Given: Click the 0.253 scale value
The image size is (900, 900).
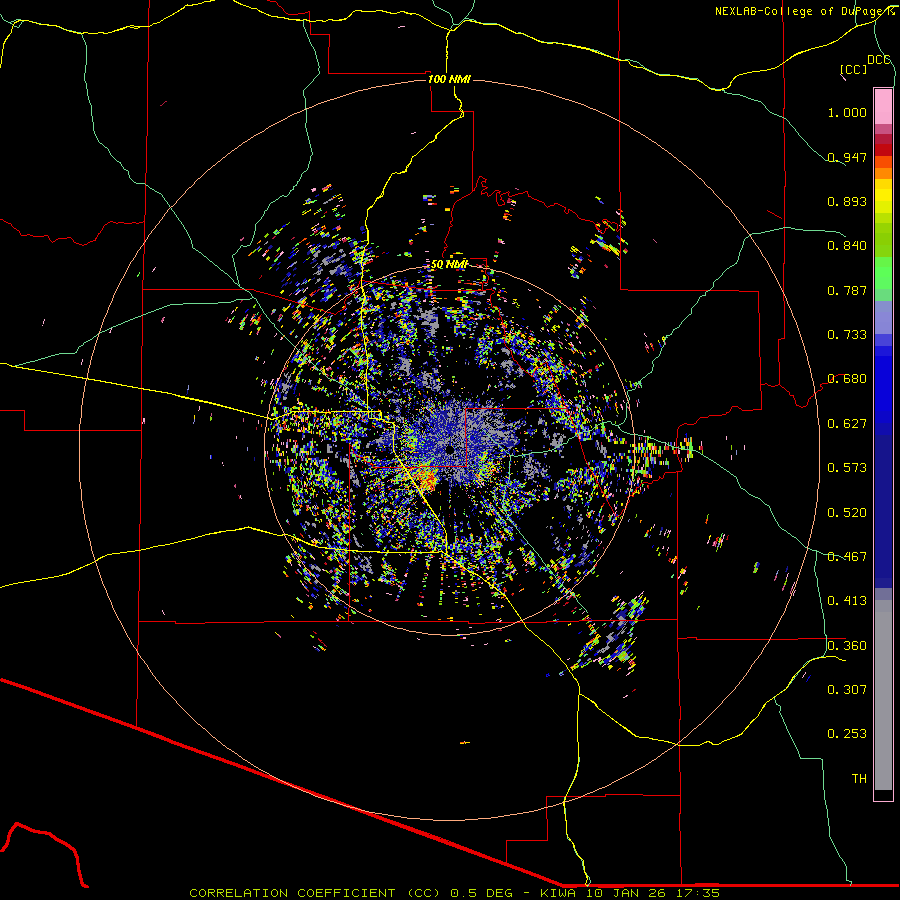Looking at the screenshot, I should [847, 734].
